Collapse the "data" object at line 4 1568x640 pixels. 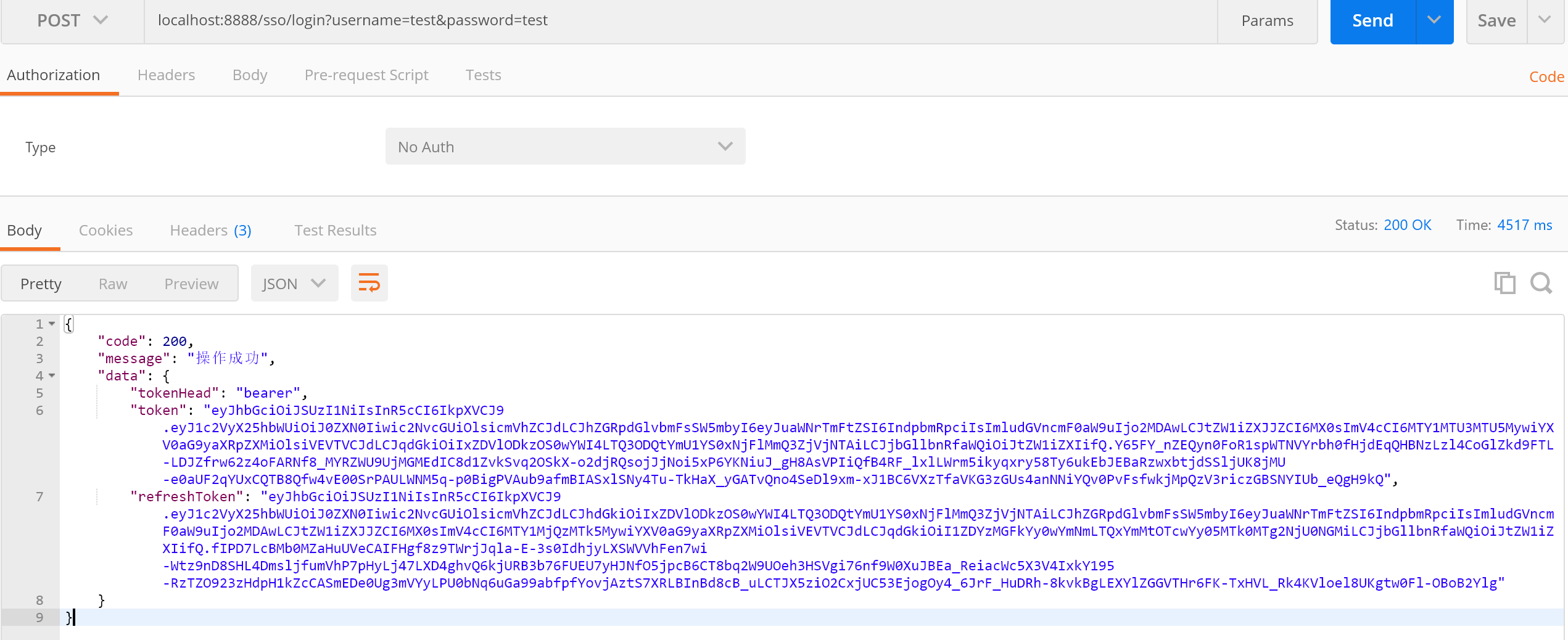[x=52, y=375]
